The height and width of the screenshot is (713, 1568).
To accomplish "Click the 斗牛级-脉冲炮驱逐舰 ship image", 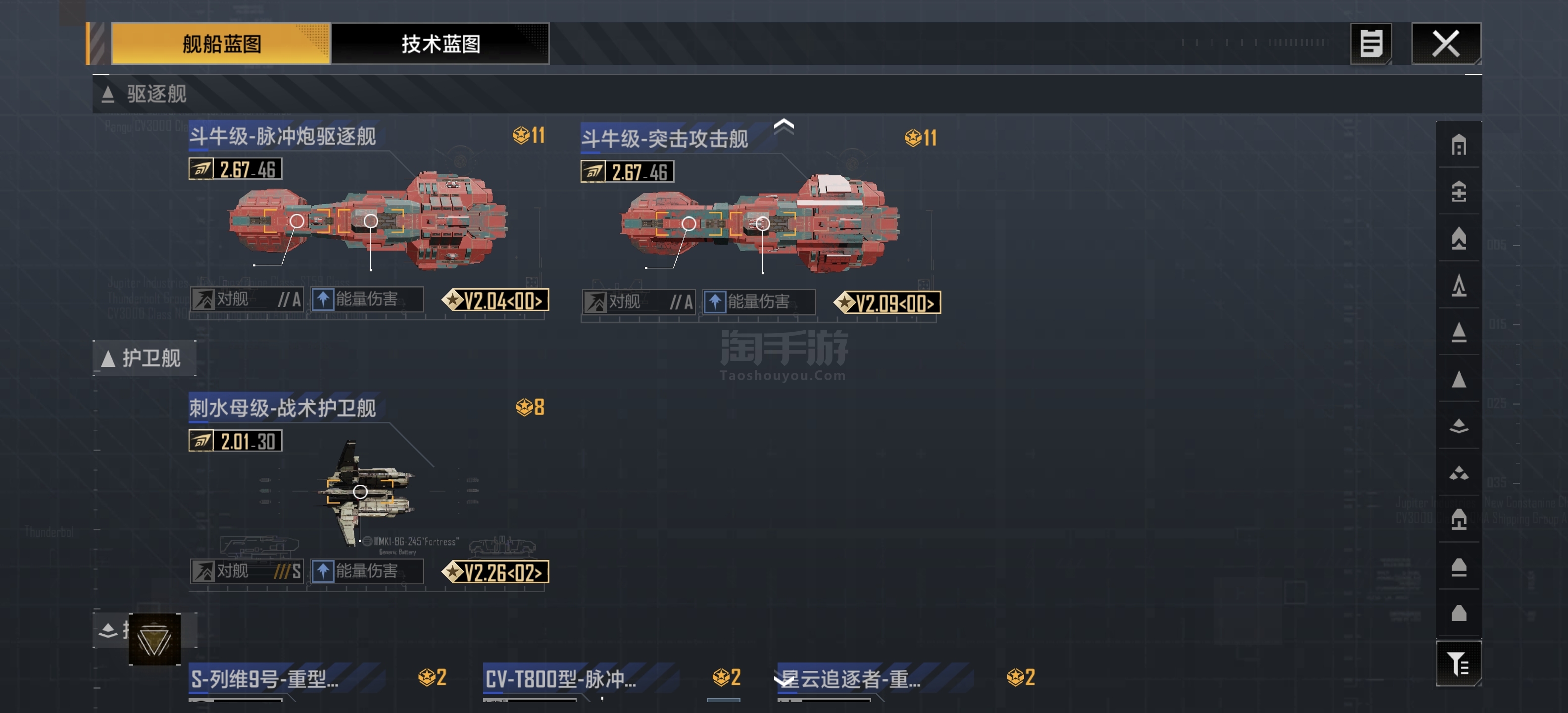I will click(368, 220).
